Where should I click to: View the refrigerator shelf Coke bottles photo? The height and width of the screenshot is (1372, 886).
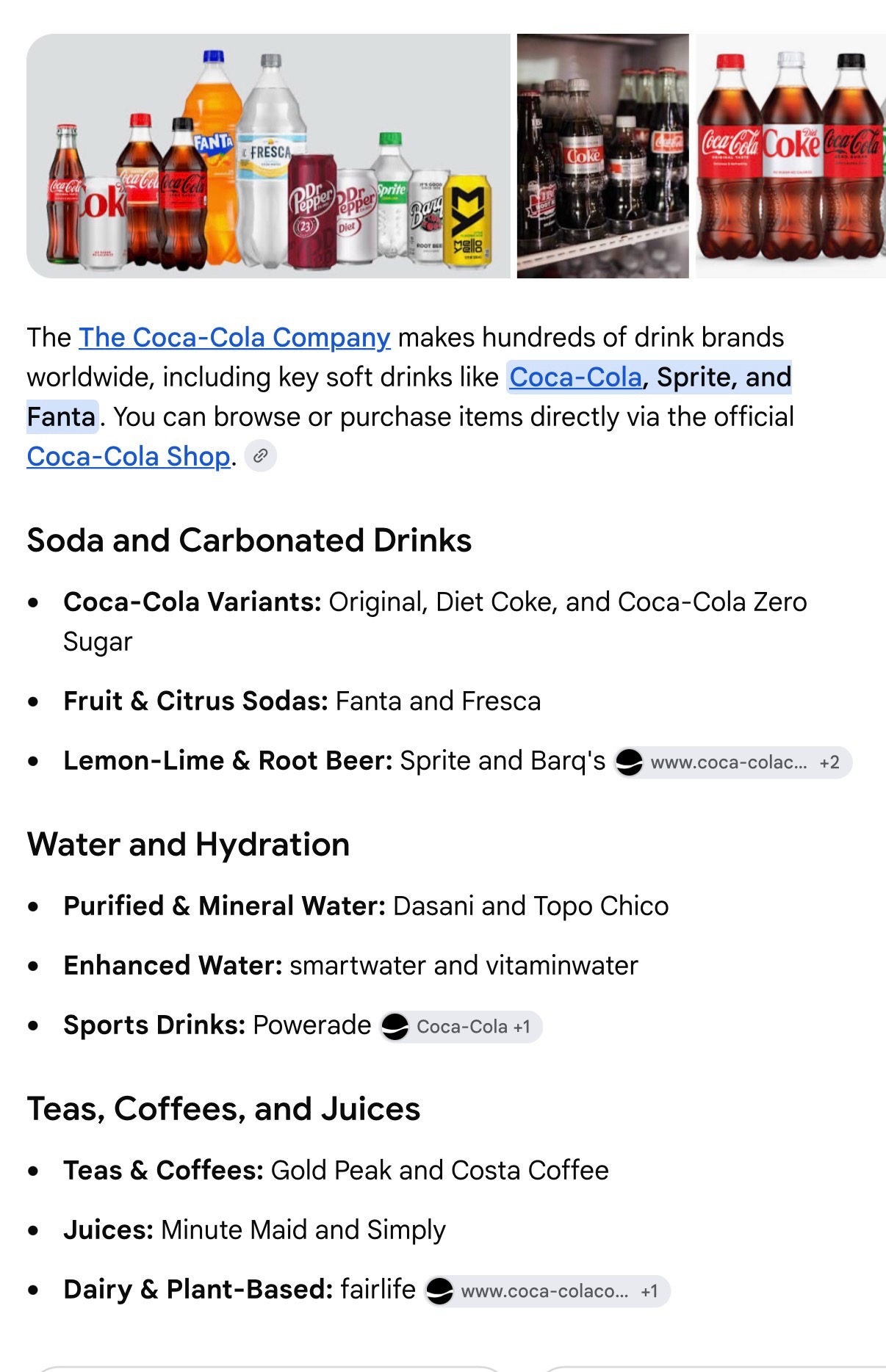coord(603,156)
